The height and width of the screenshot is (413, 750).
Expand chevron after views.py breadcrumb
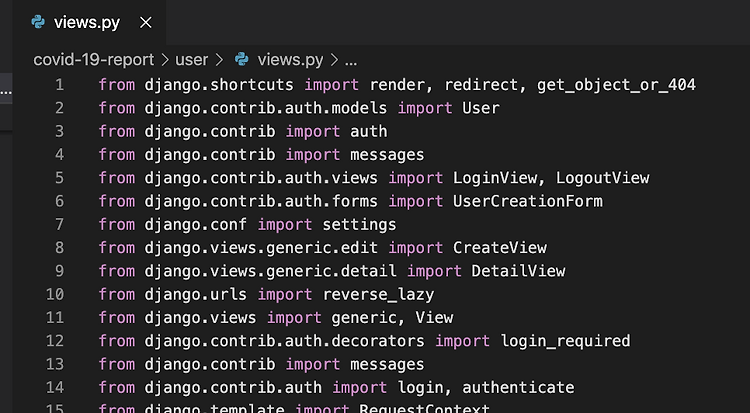334,60
